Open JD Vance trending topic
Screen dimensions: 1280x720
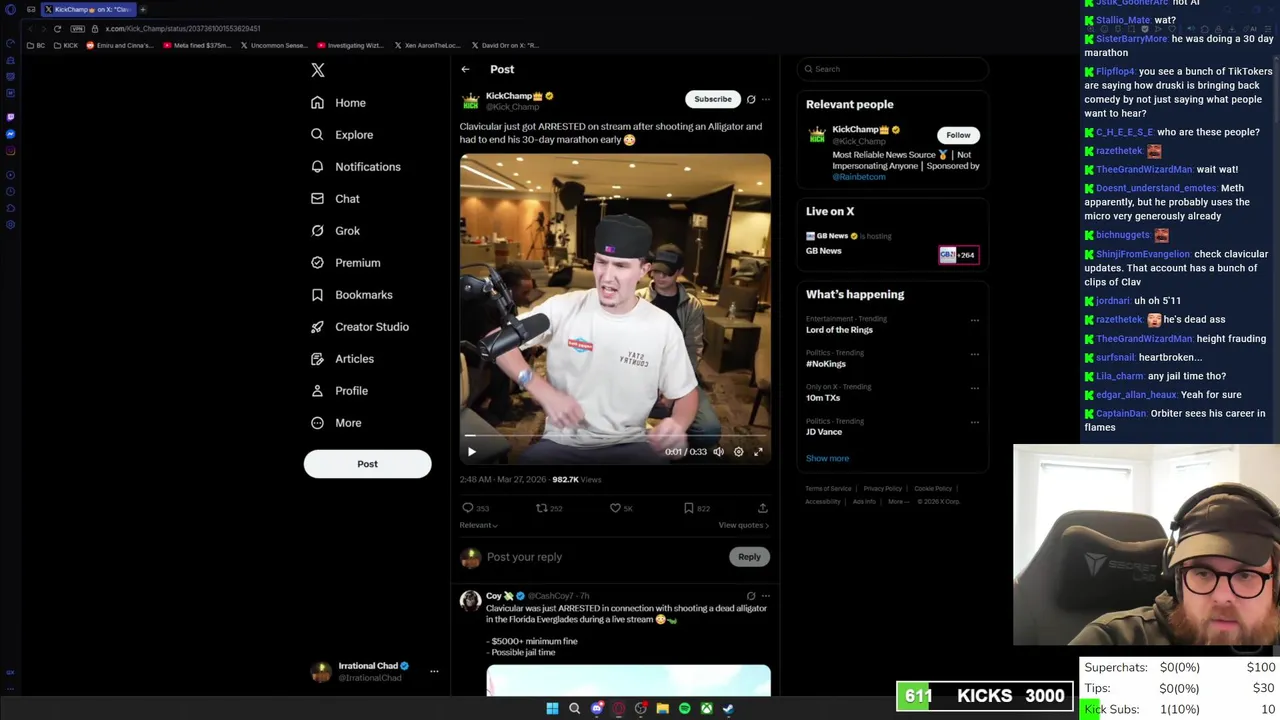click(x=824, y=432)
